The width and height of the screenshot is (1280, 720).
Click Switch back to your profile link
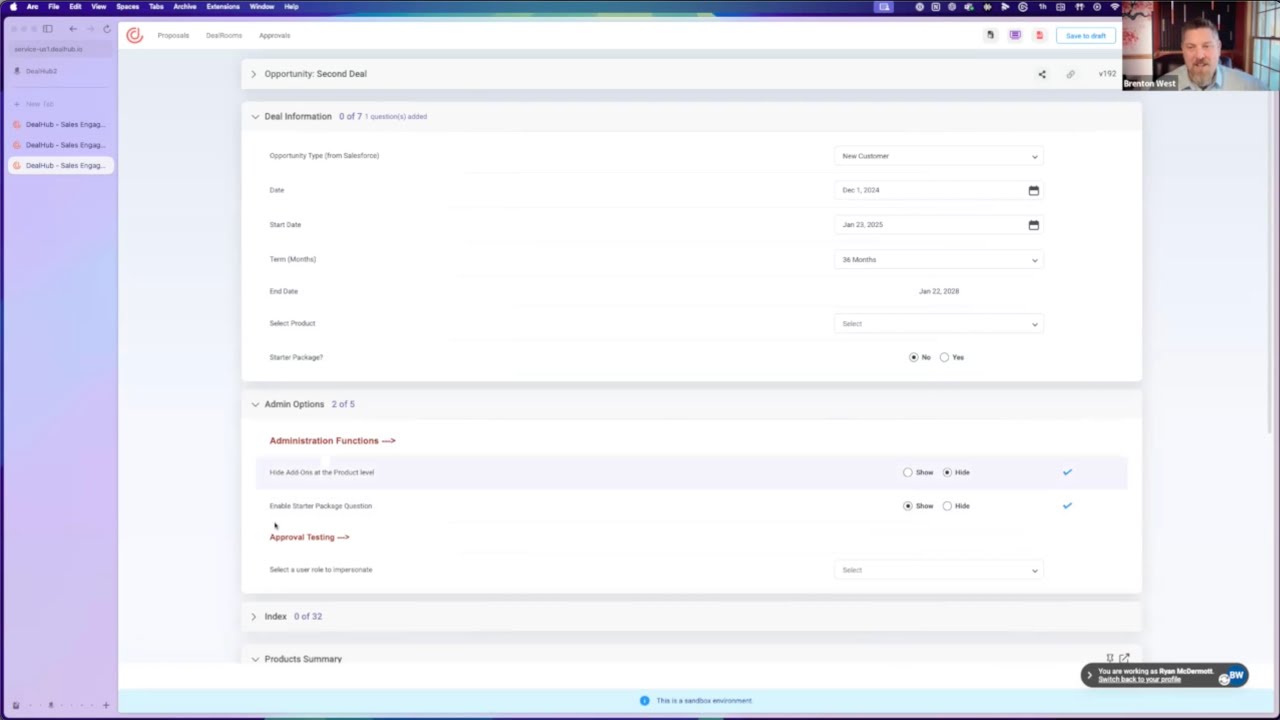(1139, 680)
